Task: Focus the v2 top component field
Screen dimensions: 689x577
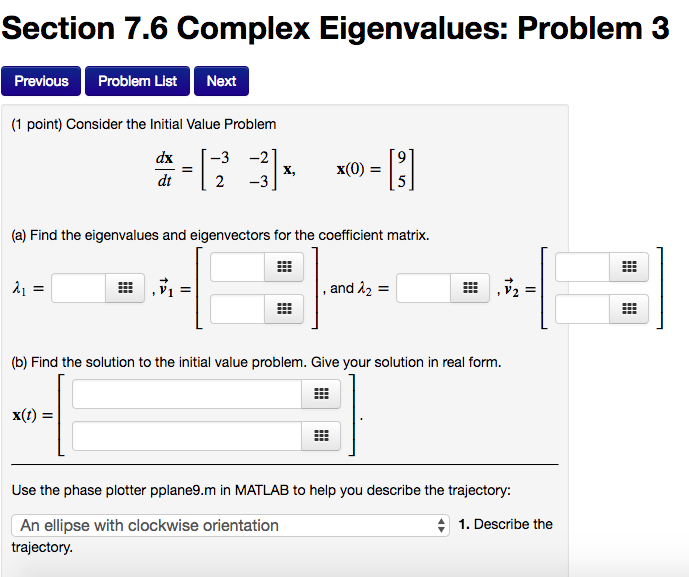Action: point(582,267)
